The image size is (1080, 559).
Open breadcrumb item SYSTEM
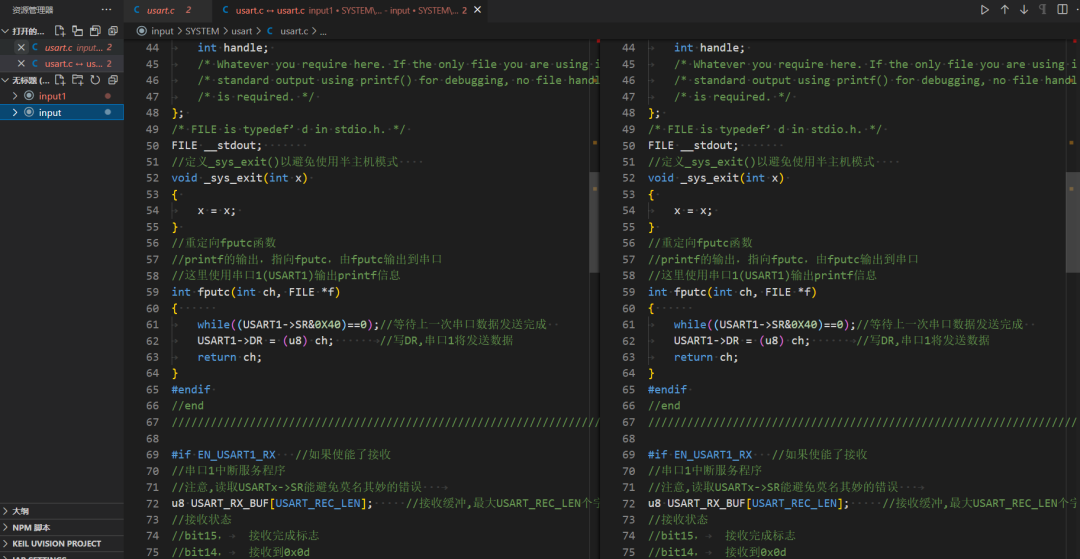(202, 31)
